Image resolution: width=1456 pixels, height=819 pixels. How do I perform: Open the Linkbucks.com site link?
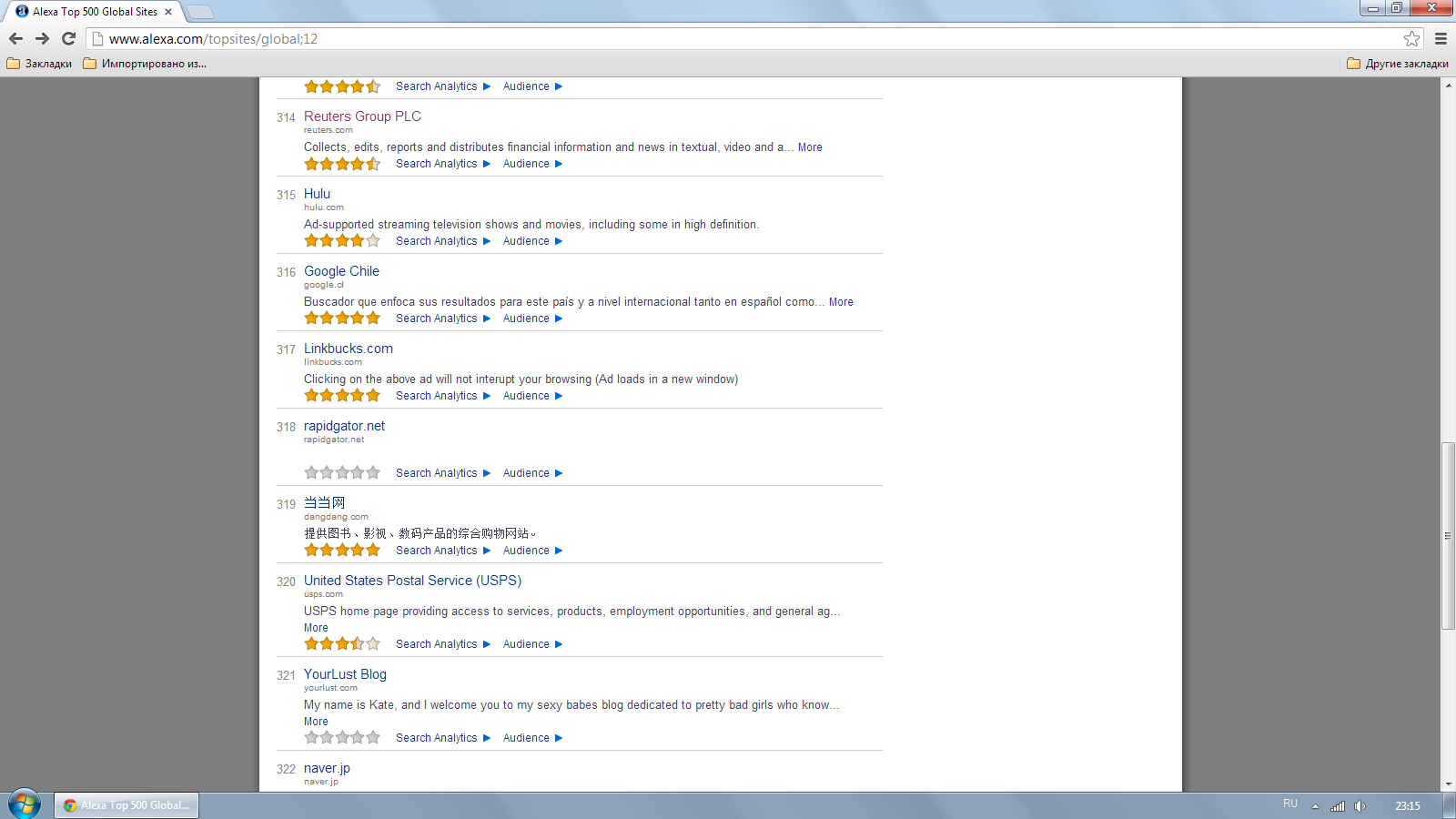coord(349,349)
